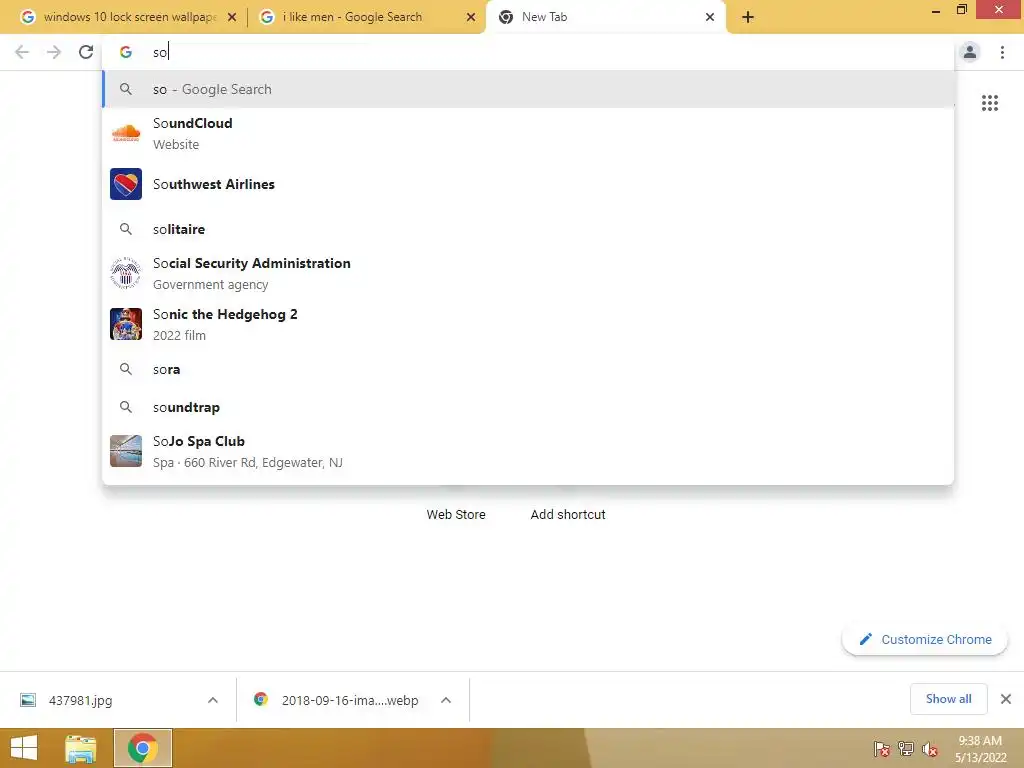
Task: Click the address bar containing 'so'
Action: pyautogui.click(x=528, y=52)
